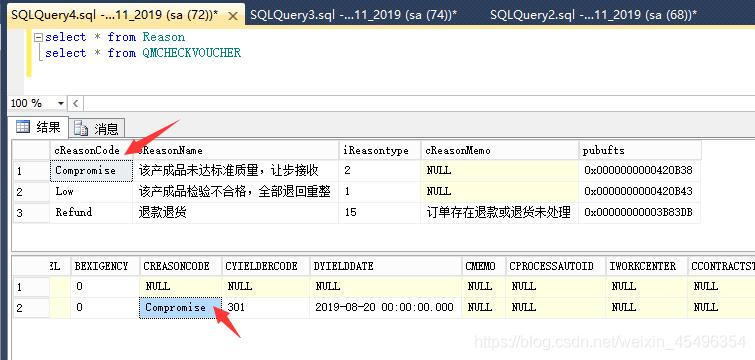Click the horizontal scroll left arrow
Viewport: 755px width, 360px height.
(76, 103)
